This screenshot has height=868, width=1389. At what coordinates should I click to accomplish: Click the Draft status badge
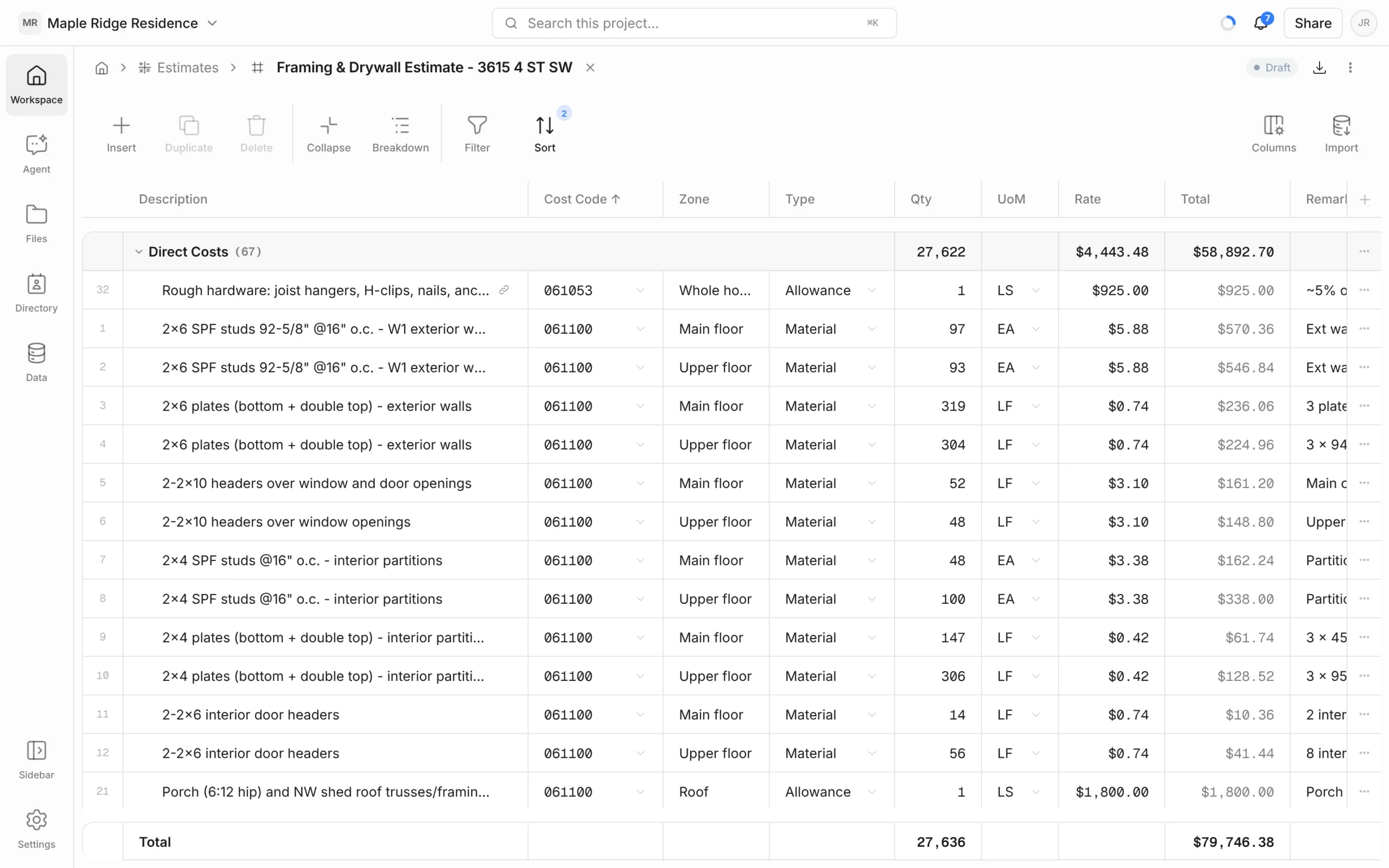coord(1272,68)
